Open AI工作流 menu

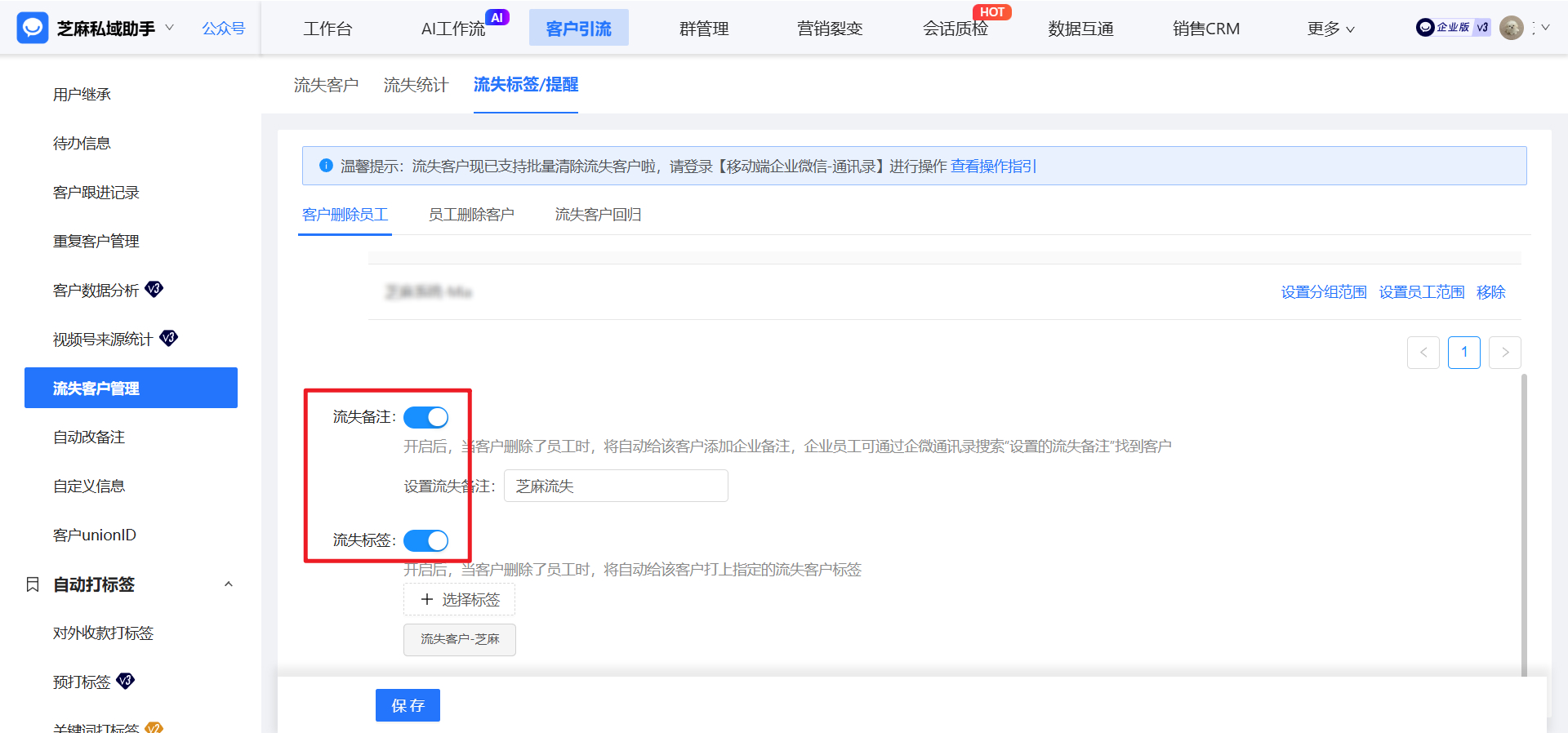453,29
